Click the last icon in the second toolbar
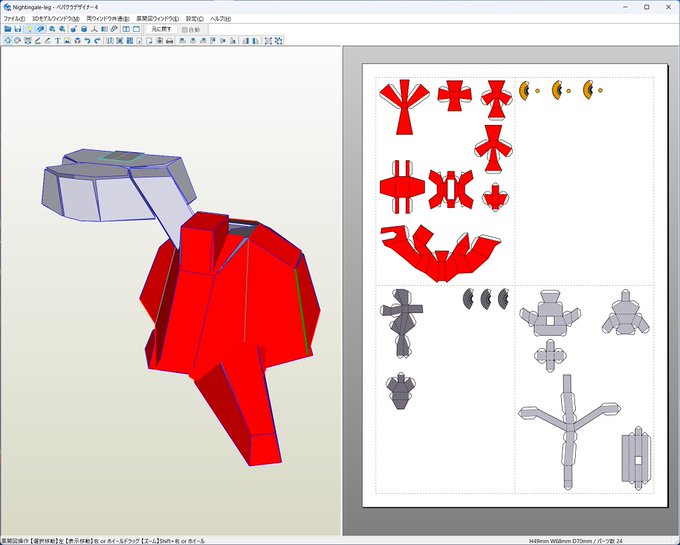This screenshot has width=680, height=545. point(278,41)
